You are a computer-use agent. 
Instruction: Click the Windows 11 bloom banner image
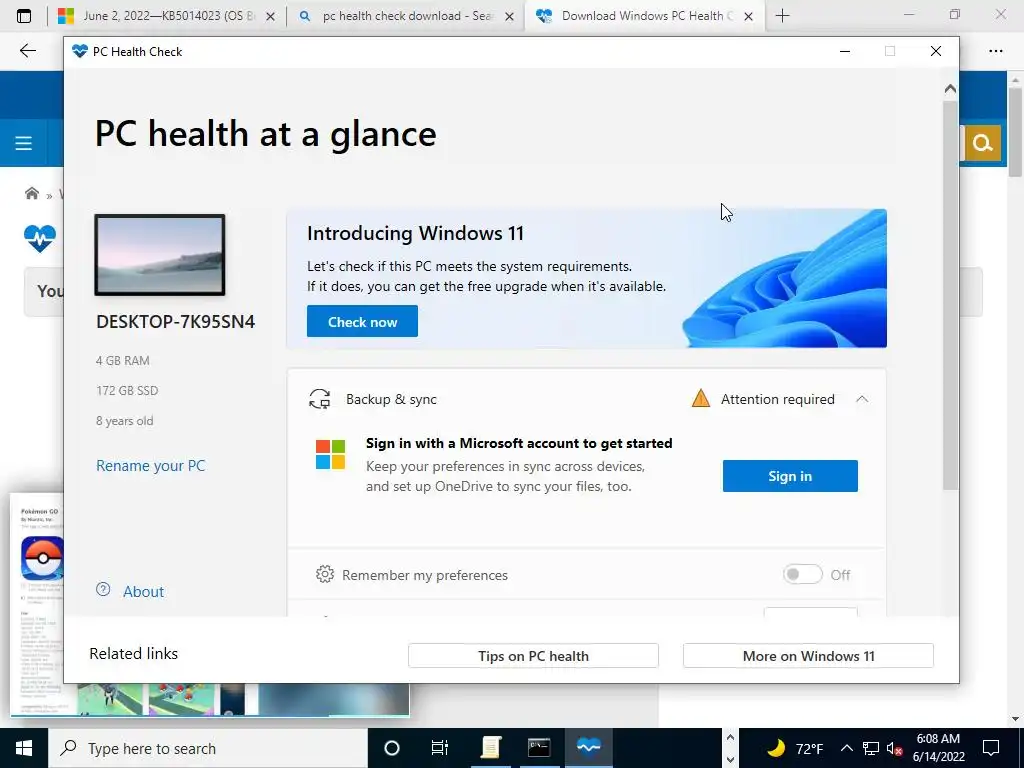point(784,278)
